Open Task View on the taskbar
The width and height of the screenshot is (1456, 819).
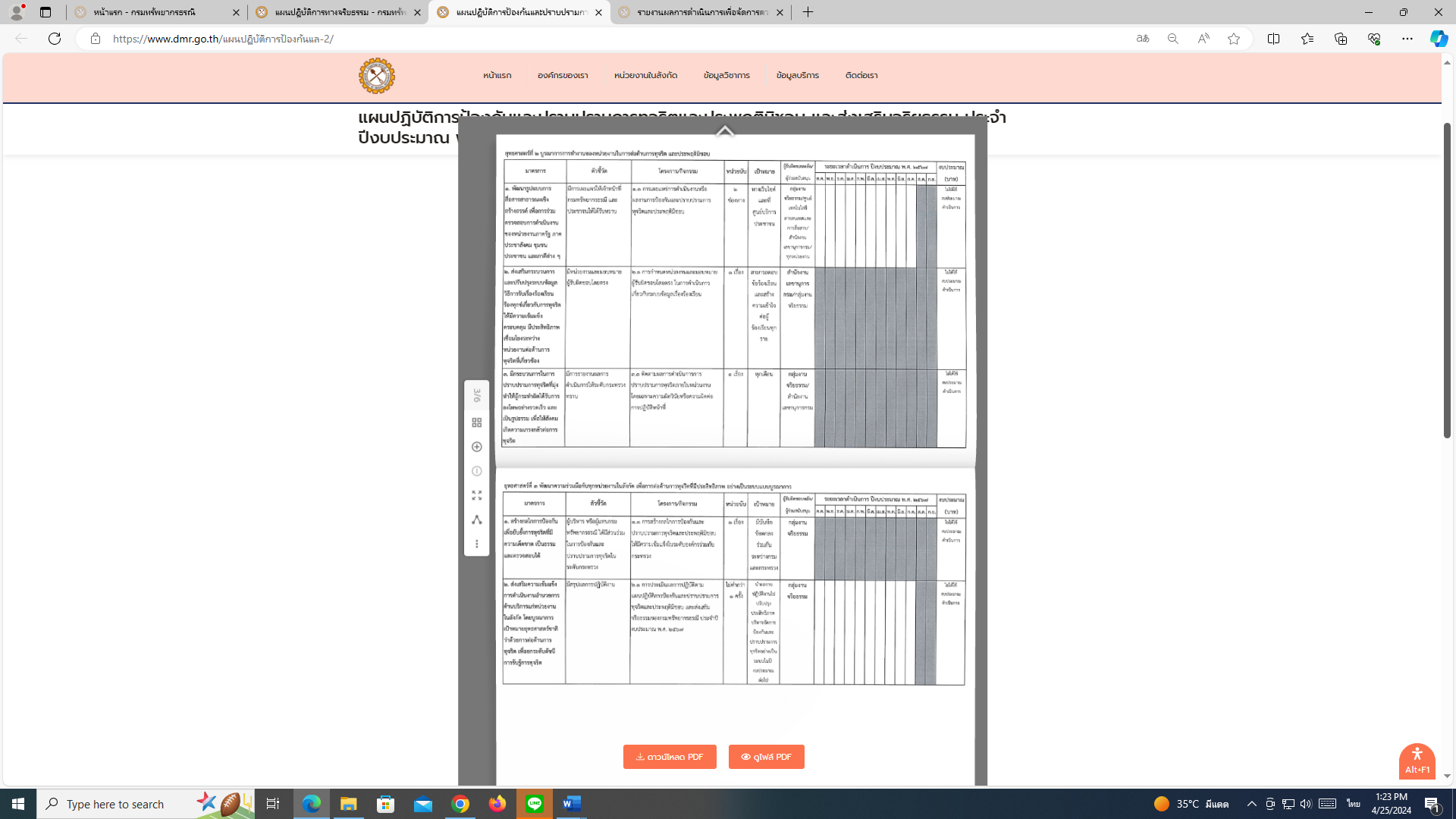[272, 804]
